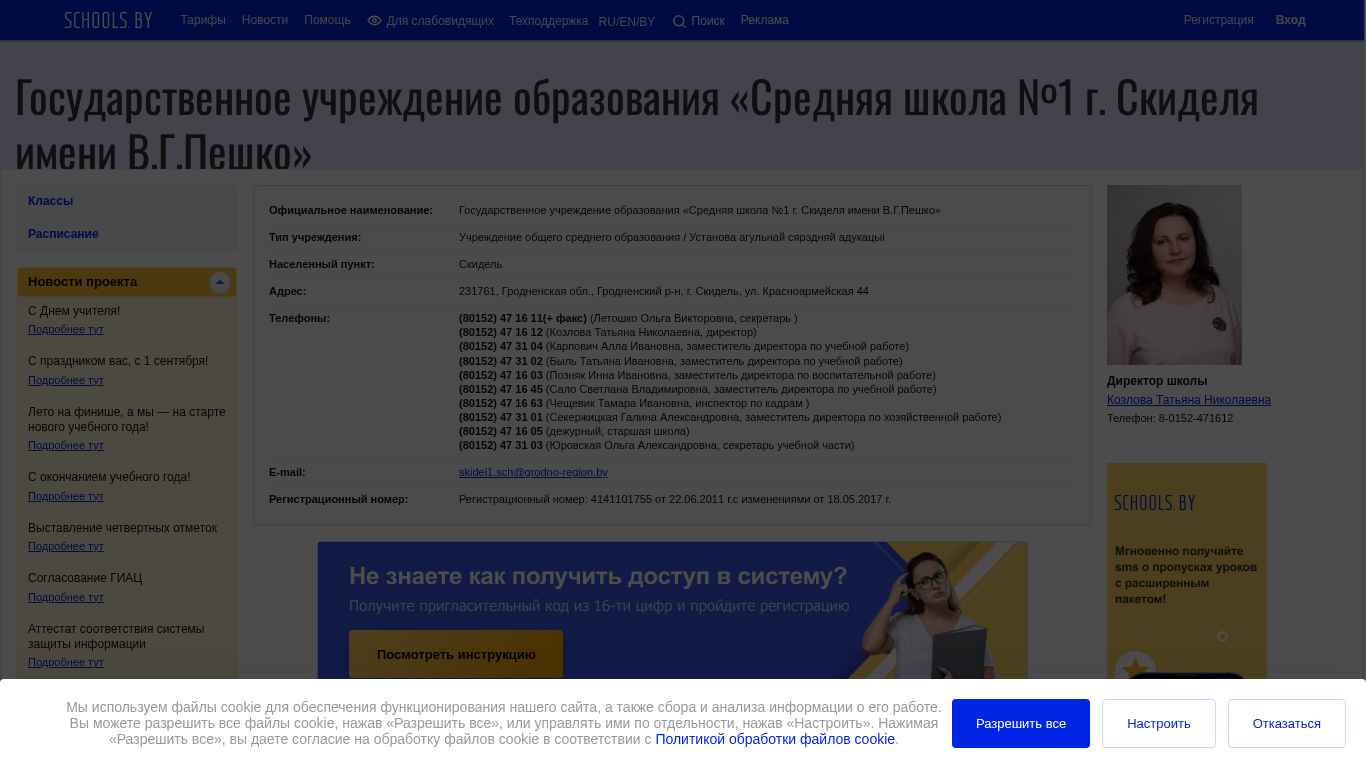Click the director's photo

point(1174,275)
